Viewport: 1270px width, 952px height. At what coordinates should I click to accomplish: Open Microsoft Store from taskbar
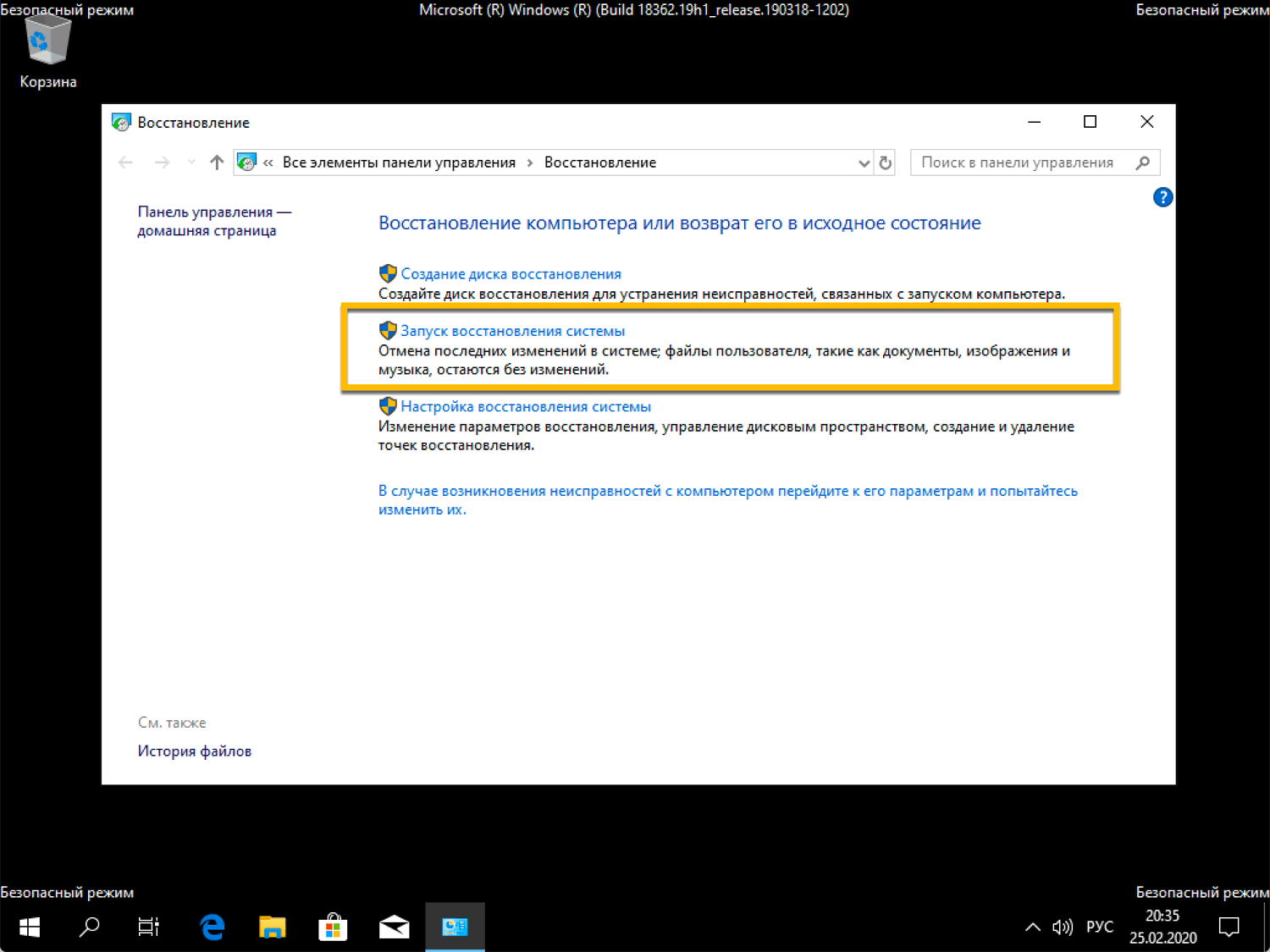pyautogui.click(x=333, y=927)
